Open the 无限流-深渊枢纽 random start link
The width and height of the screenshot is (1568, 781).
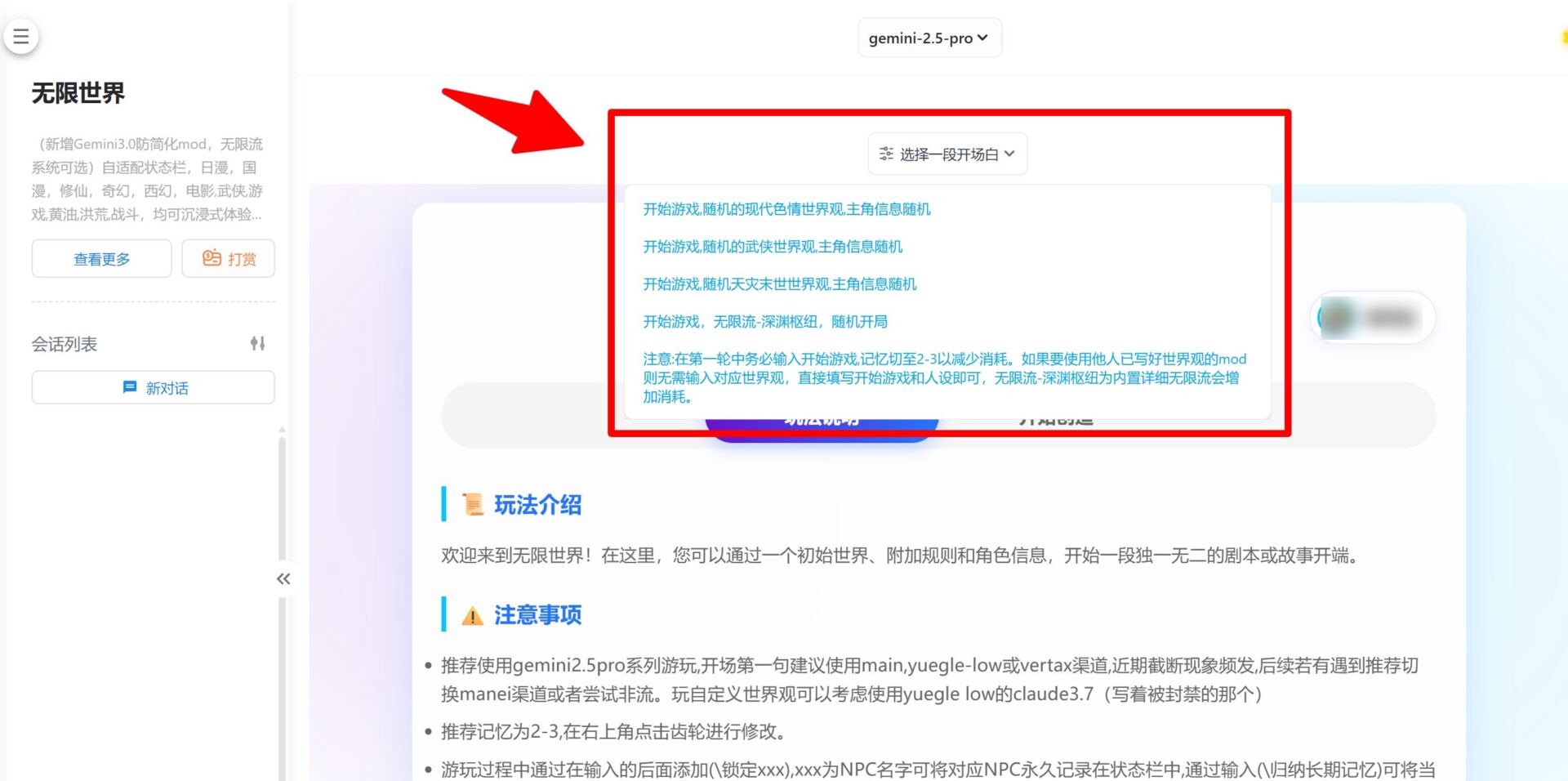764,321
